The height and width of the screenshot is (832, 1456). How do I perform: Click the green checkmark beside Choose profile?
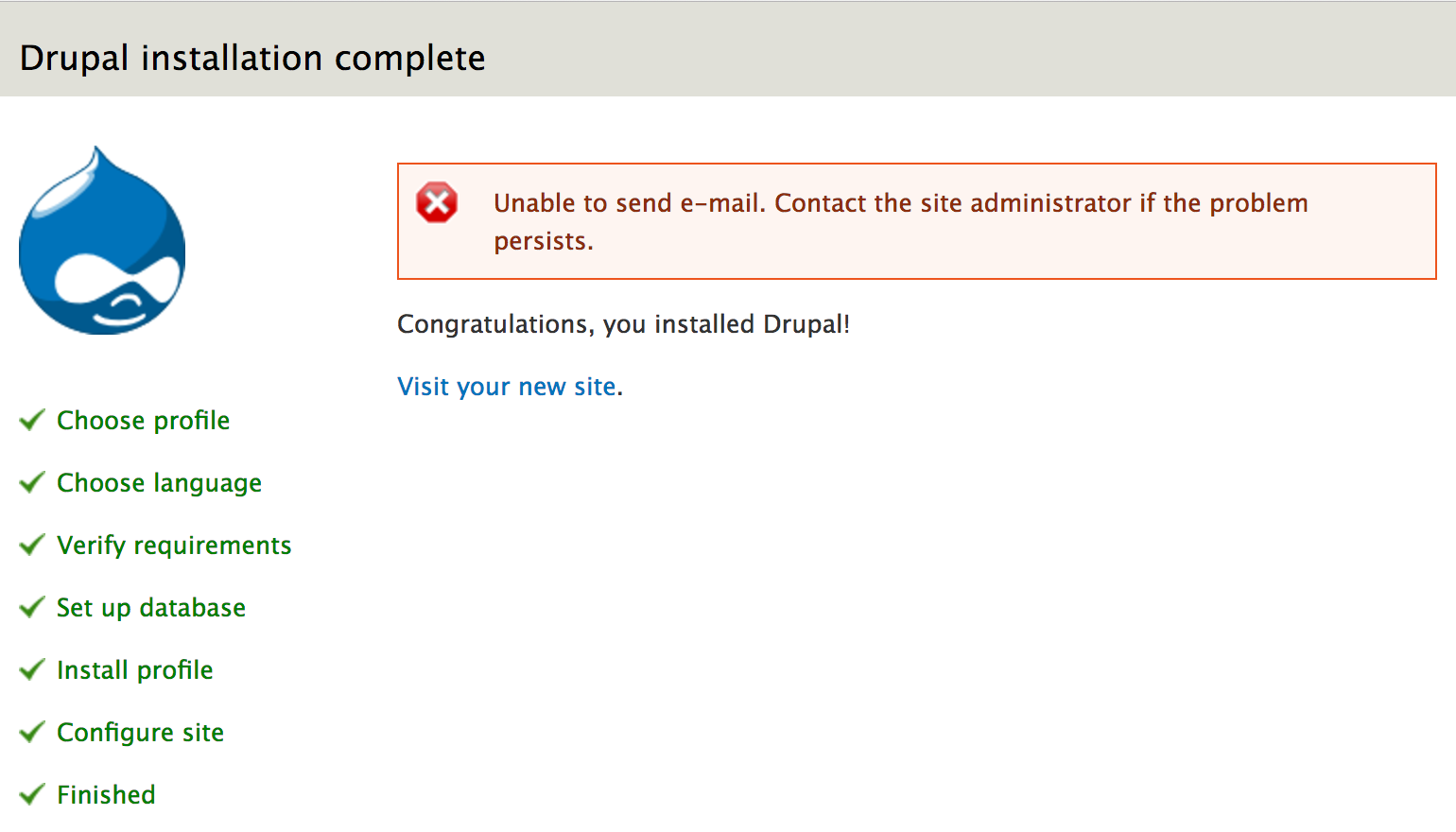pos(31,420)
